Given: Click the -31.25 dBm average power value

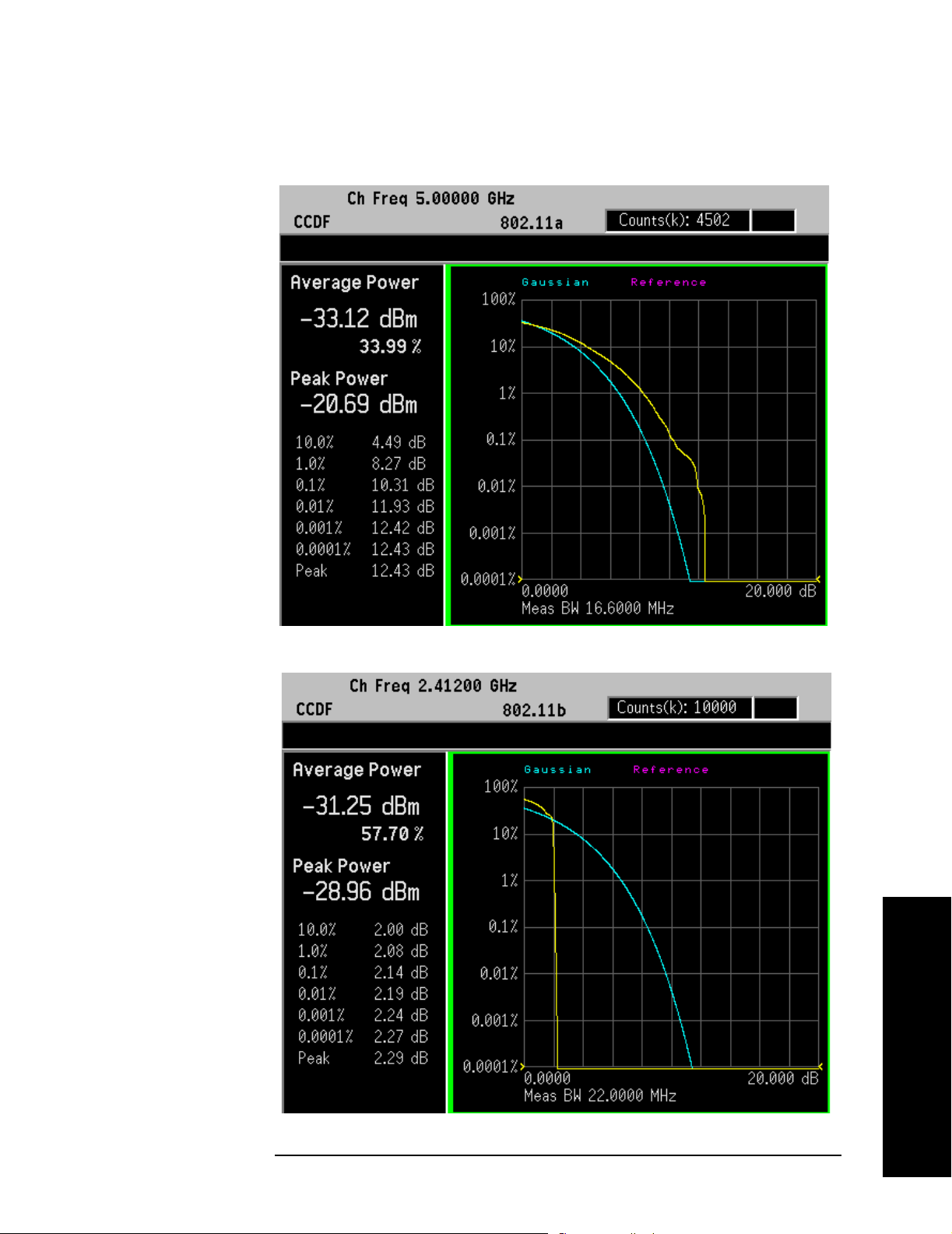Looking at the screenshot, I should coord(361,806).
